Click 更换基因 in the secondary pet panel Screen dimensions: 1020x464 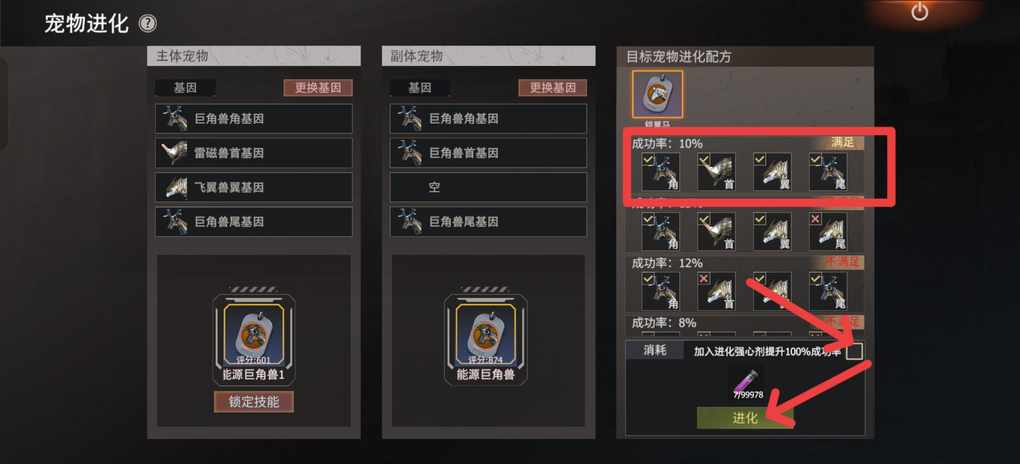[552, 88]
